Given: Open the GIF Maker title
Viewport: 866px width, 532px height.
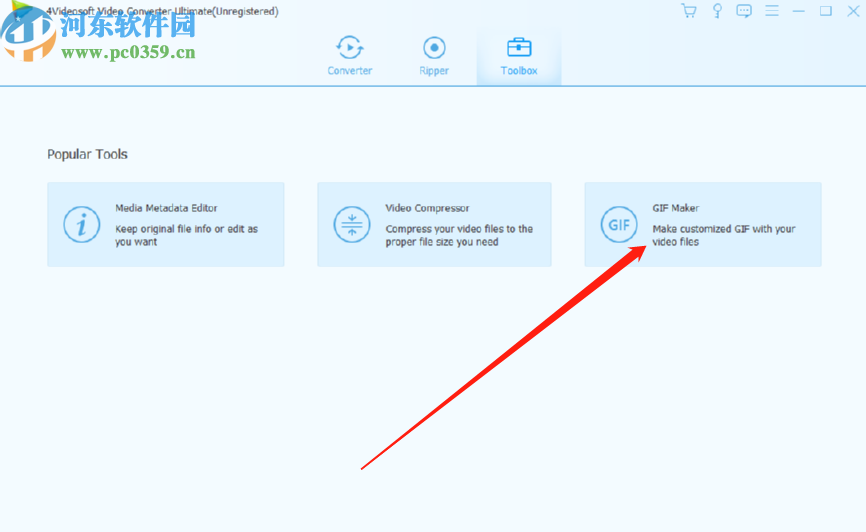Looking at the screenshot, I should [x=675, y=208].
